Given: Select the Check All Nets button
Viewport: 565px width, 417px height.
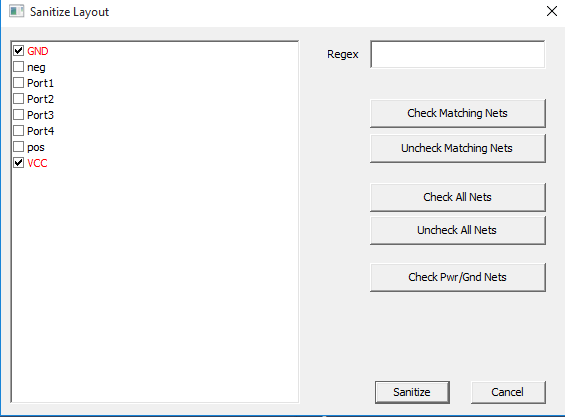Looking at the screenshot, I should pos(458,197).
